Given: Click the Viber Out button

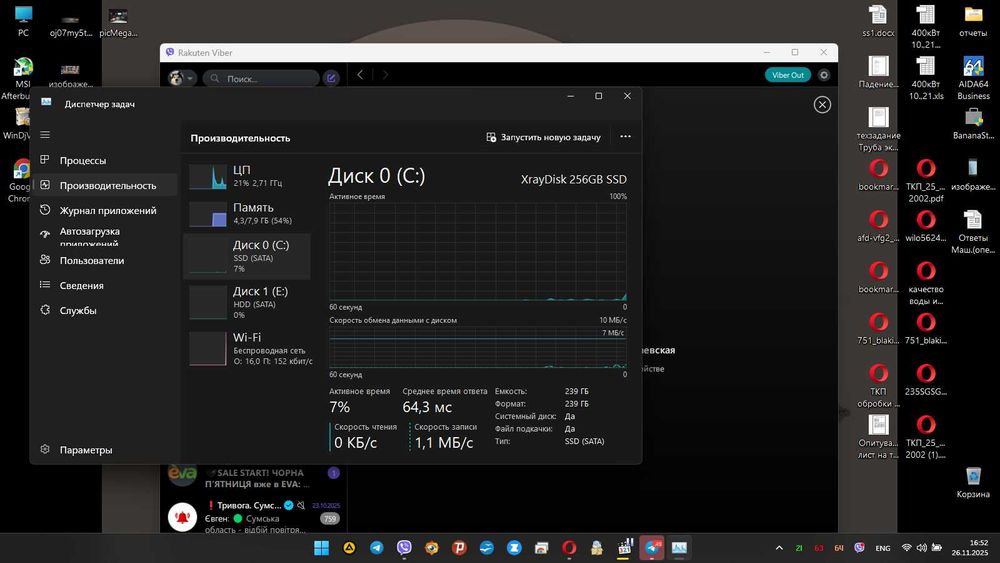Looking at the screenshot, I should pyautogui.click(x=788, y=75).
